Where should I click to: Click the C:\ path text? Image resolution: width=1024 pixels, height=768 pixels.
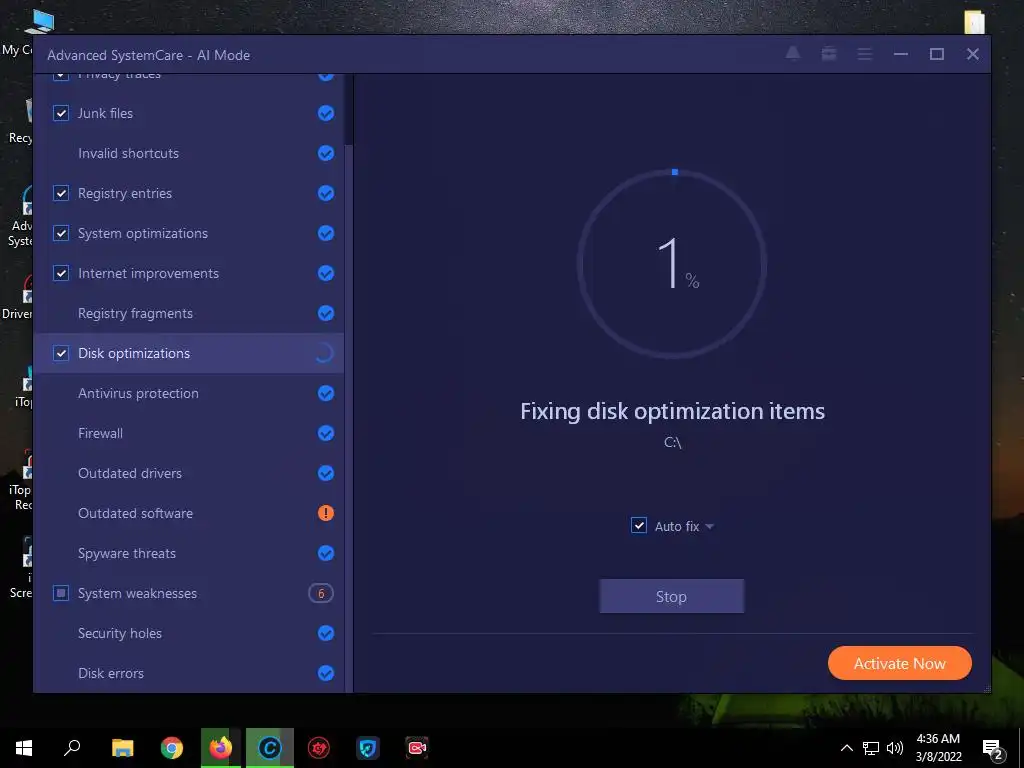672,442
